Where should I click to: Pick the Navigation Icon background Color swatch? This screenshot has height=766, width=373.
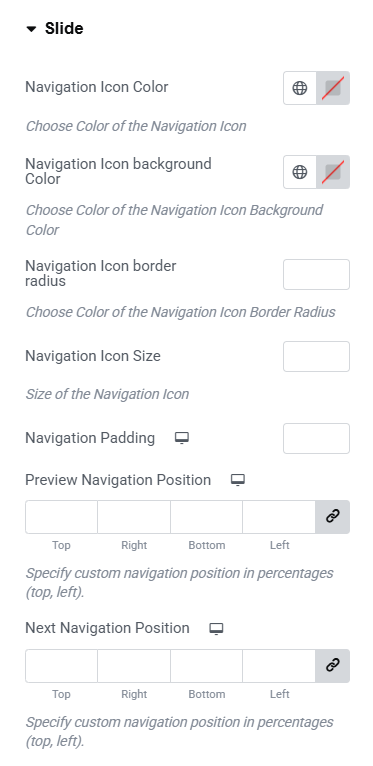[333, 172]
